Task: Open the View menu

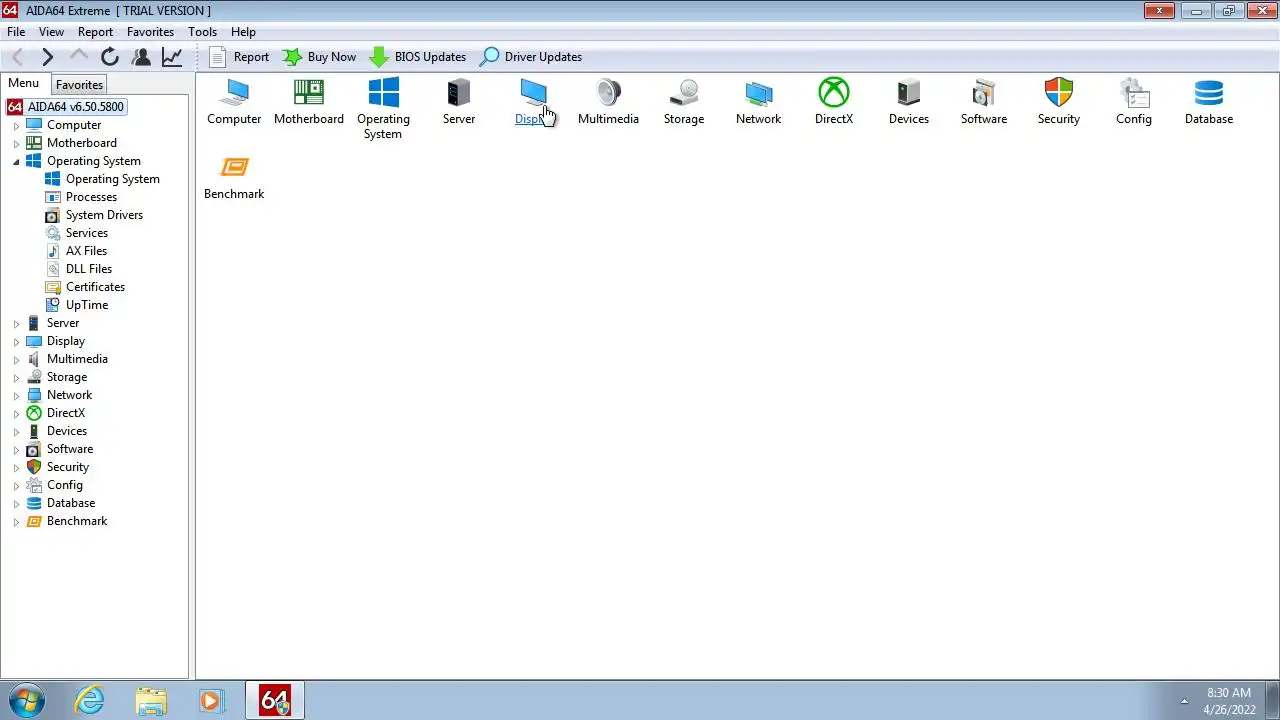Action: [x=51, y=32]
